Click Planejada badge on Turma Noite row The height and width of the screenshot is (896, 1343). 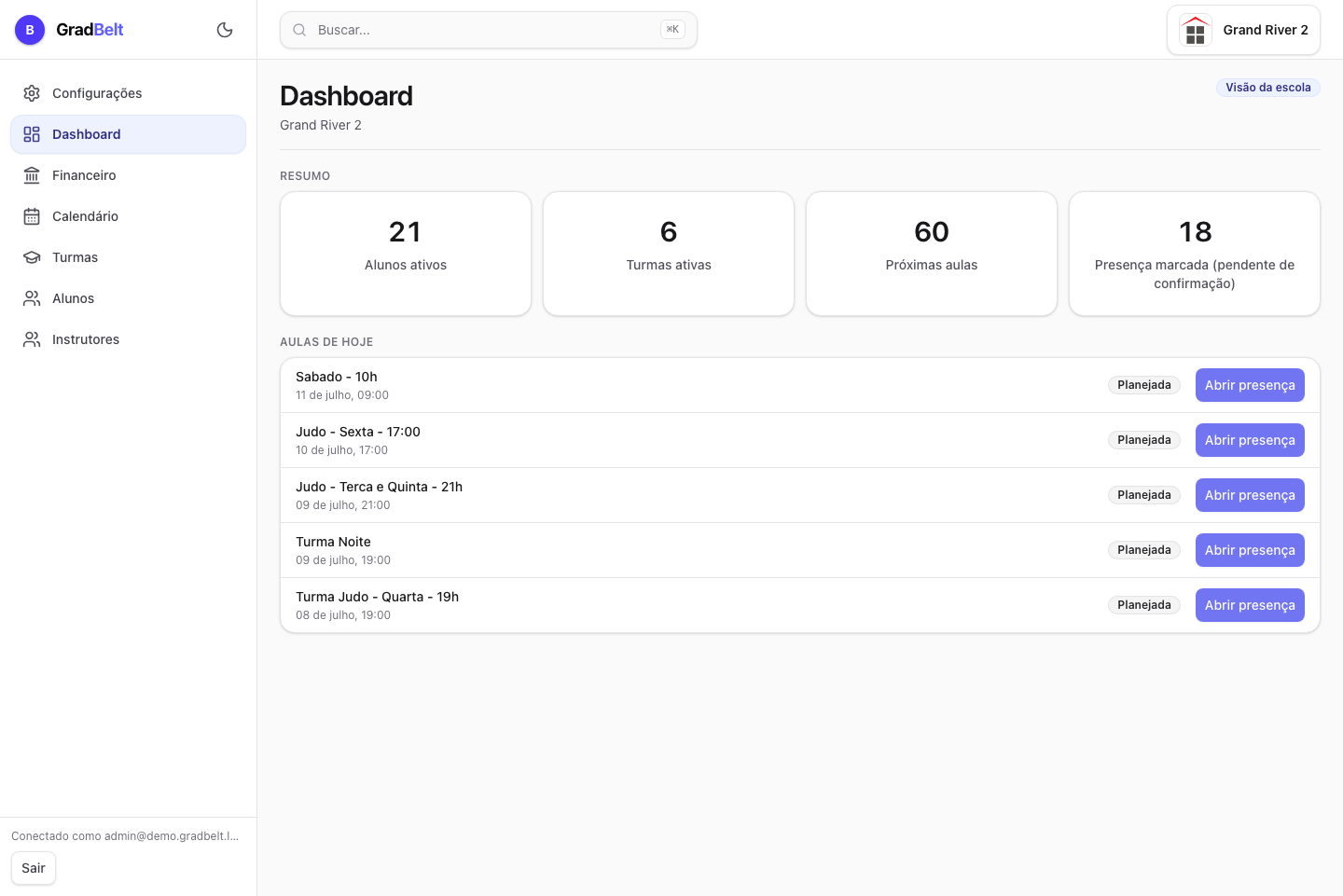tap(1144, 550)
